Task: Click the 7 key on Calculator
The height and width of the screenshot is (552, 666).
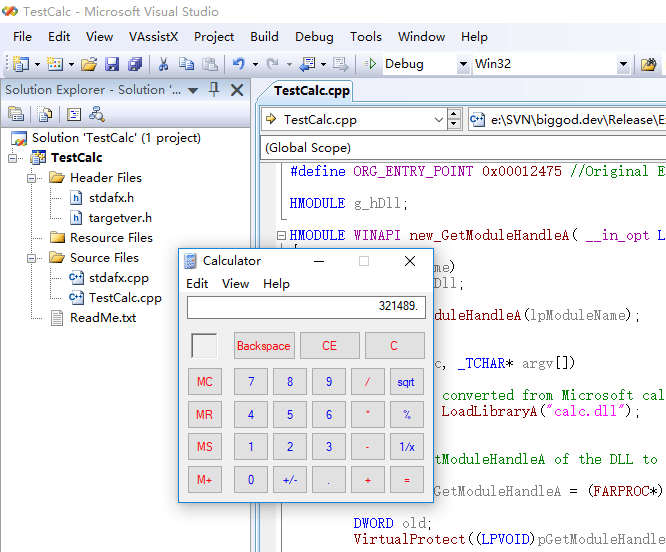Action: coord(251,382)
